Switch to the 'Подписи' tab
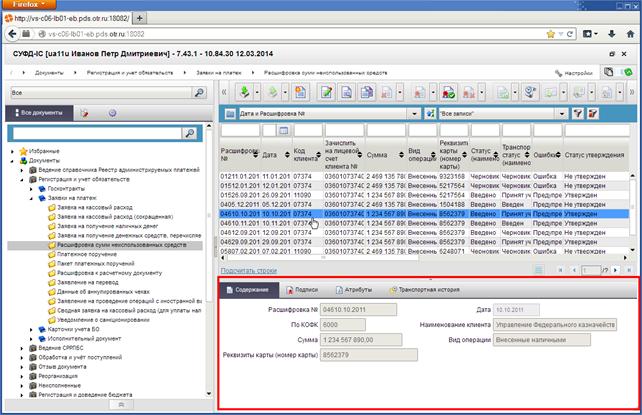This screenshot has width=642, height=415. pos(302,290)
